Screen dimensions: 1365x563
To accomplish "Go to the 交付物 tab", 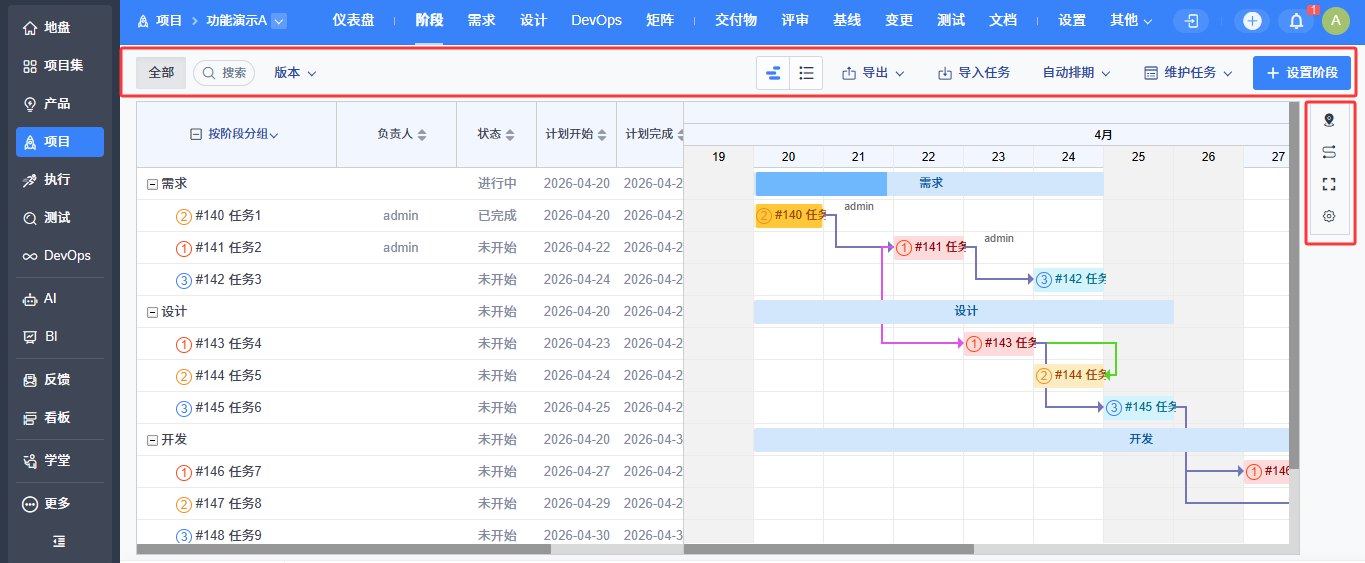I will tap(736, 20).
